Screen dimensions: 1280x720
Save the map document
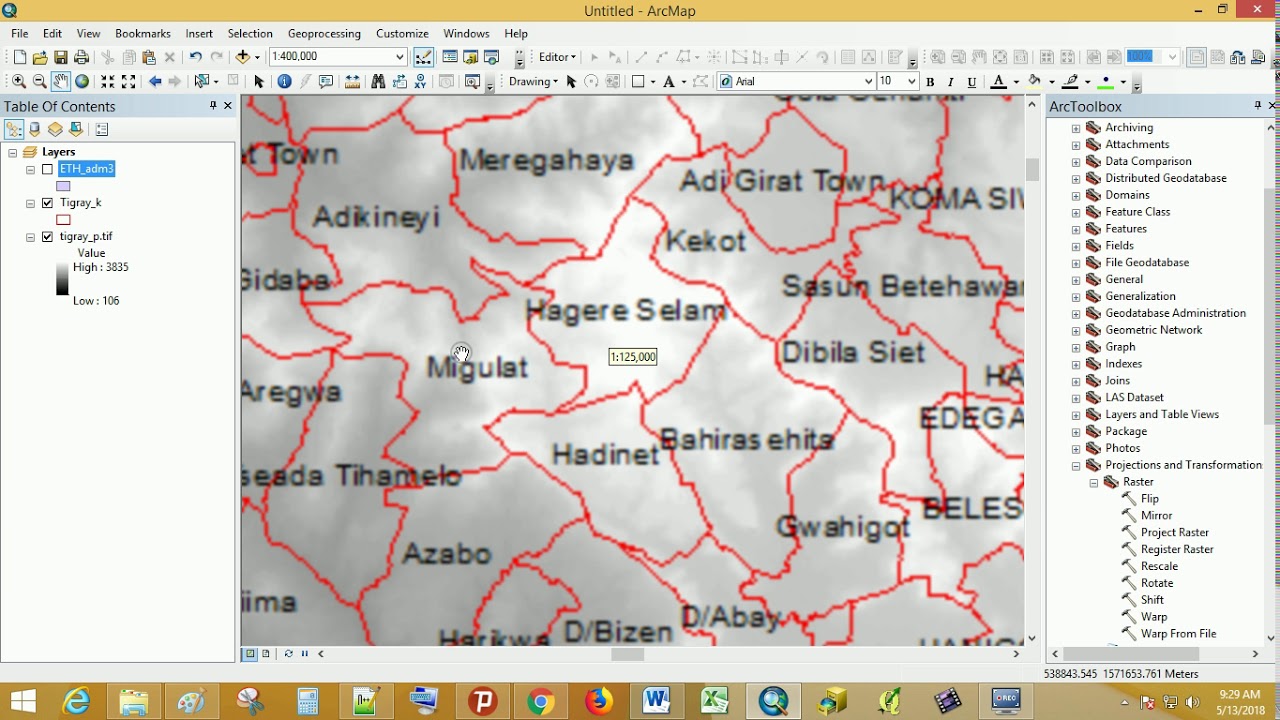61,57
